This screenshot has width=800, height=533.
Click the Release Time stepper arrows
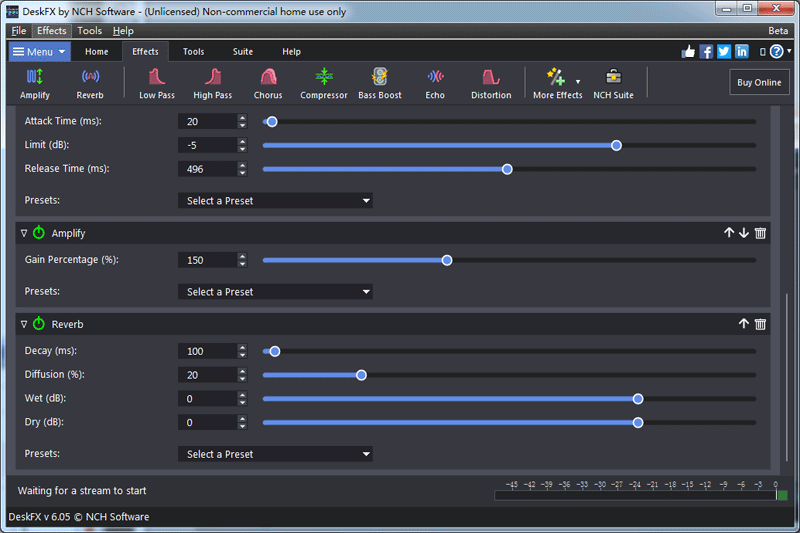[x=242, y=169]
